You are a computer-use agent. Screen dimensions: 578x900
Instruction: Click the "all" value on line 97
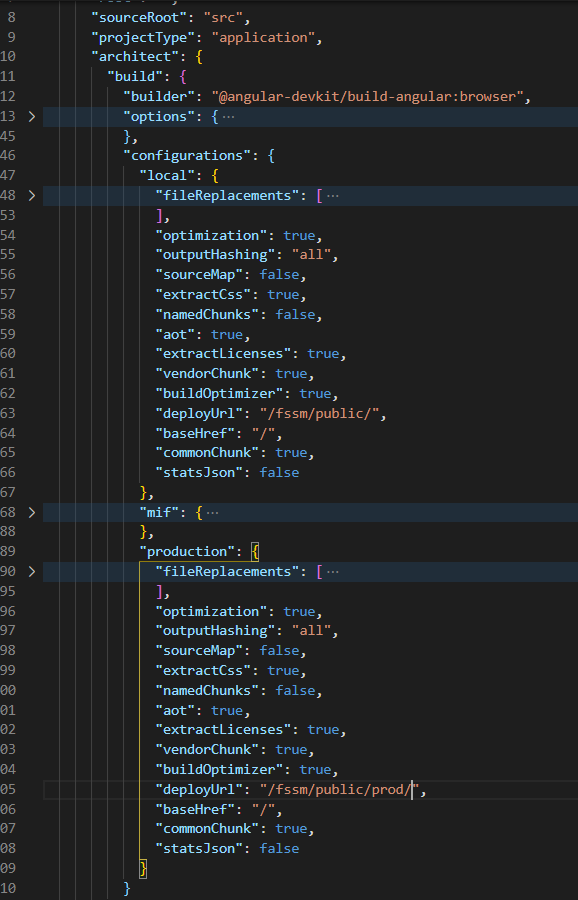[312, 631]
